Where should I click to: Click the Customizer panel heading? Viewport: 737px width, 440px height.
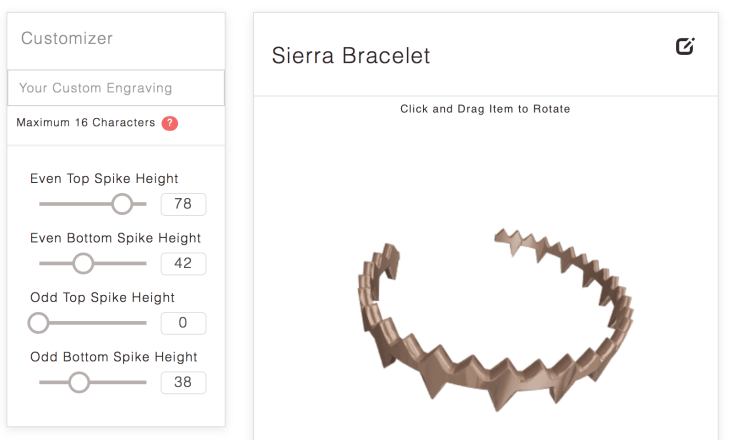point(67,39)
